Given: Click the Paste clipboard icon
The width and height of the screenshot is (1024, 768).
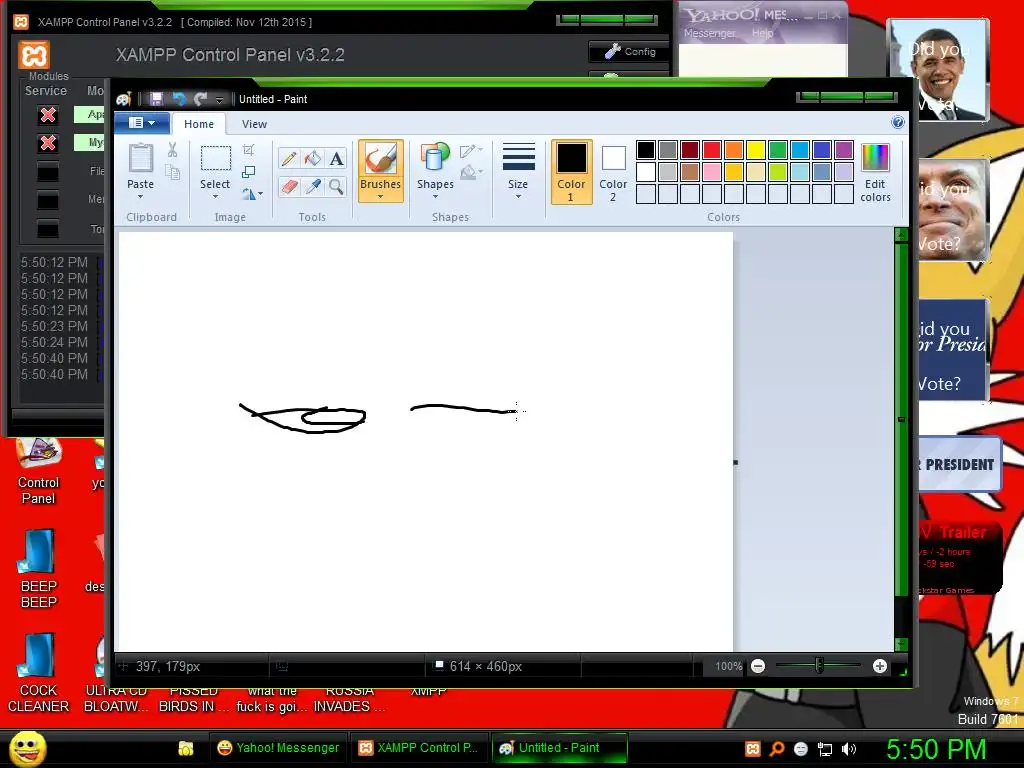Looking at the screenshot, I should pos(140,158).
